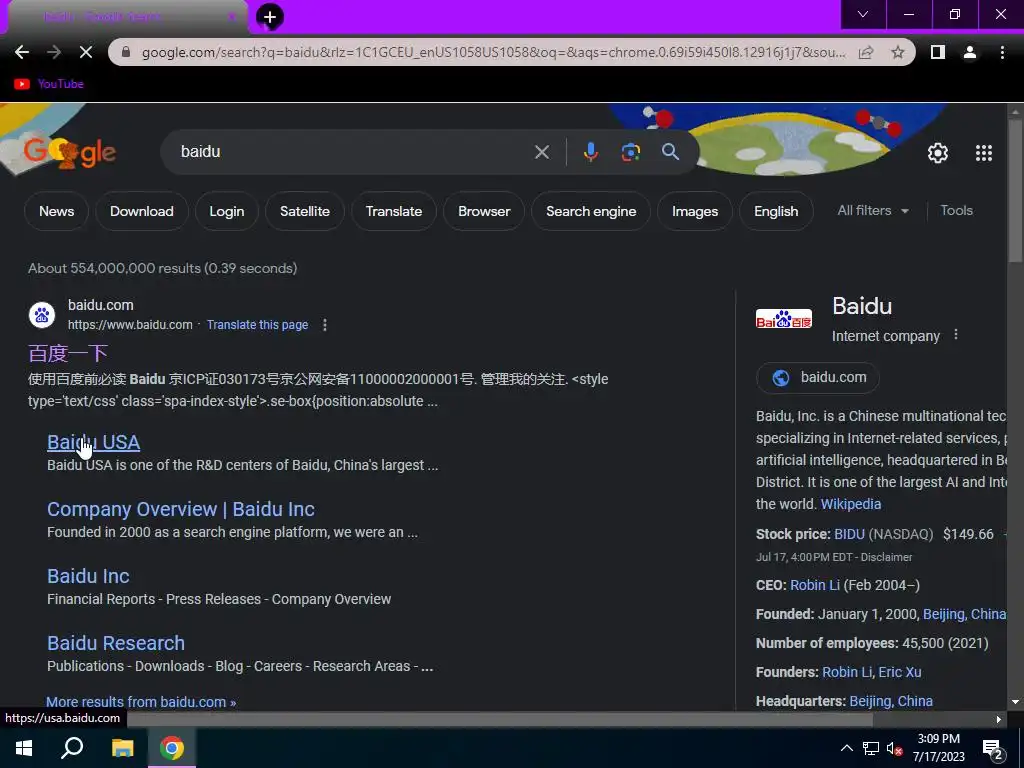
Task: Open Windows taskbar search
Action: tap(72, 748)
